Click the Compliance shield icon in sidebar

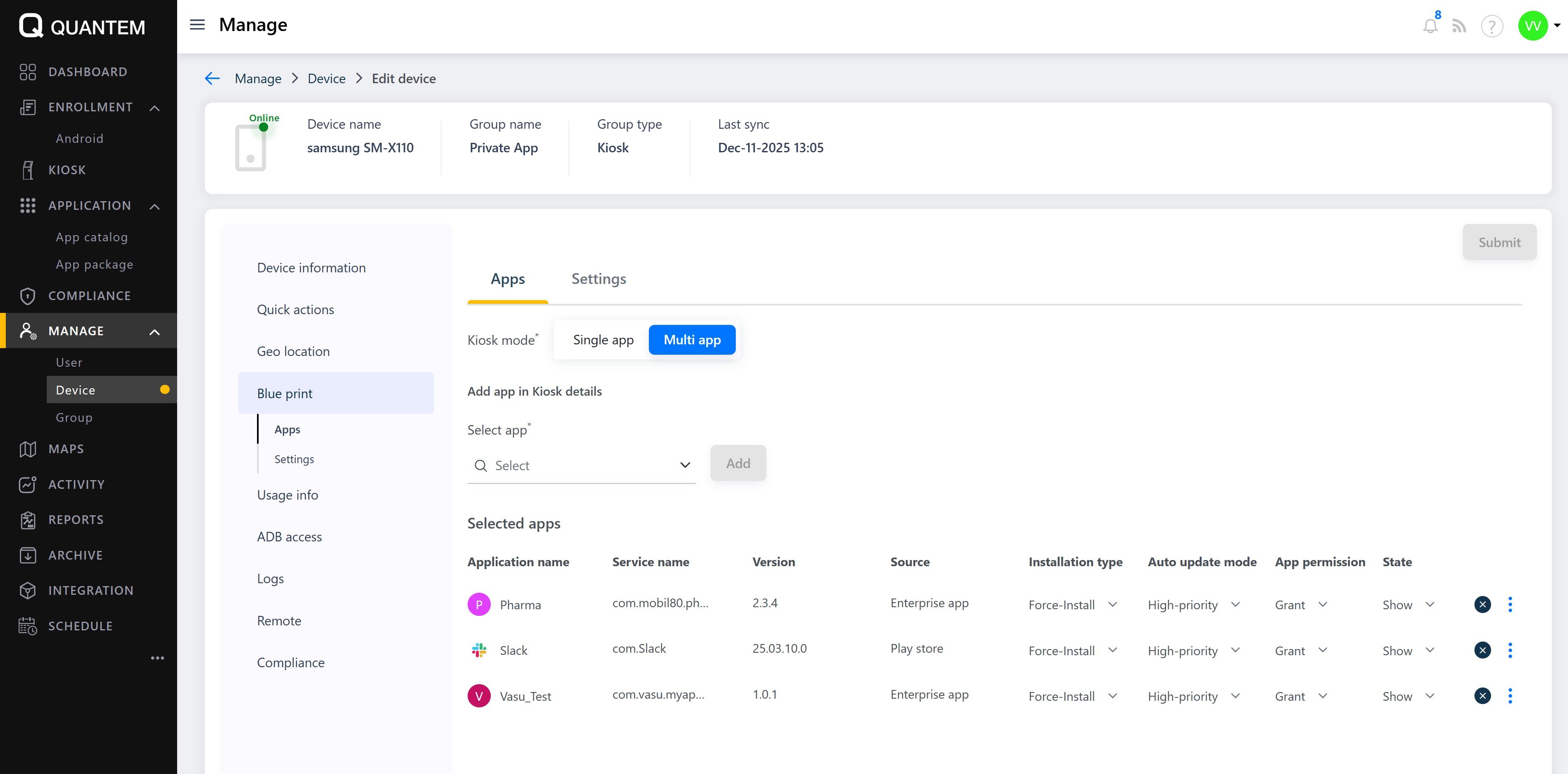pos(27,296)
